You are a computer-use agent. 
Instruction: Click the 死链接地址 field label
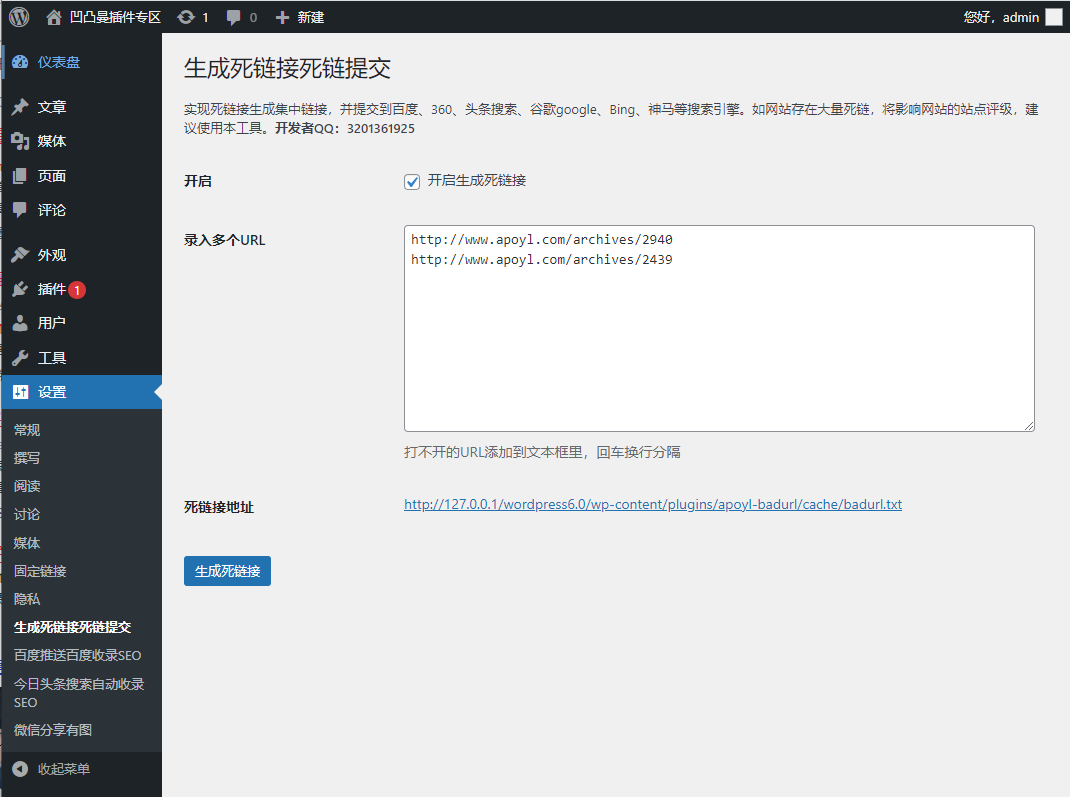(218, 507)
